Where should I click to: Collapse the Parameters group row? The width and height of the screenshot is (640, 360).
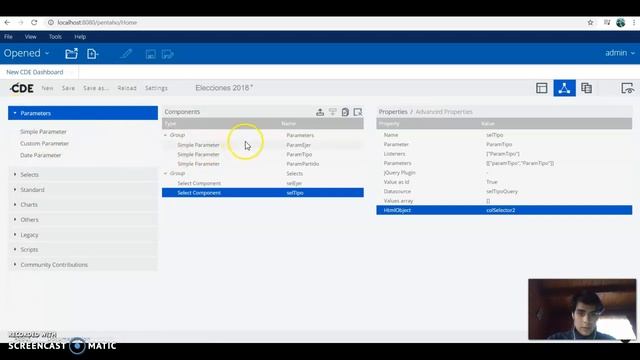tap(166, 135)
